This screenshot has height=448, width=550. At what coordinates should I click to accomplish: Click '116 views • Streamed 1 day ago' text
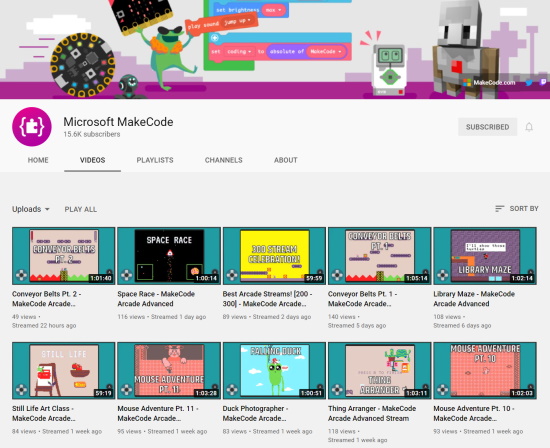162,317
